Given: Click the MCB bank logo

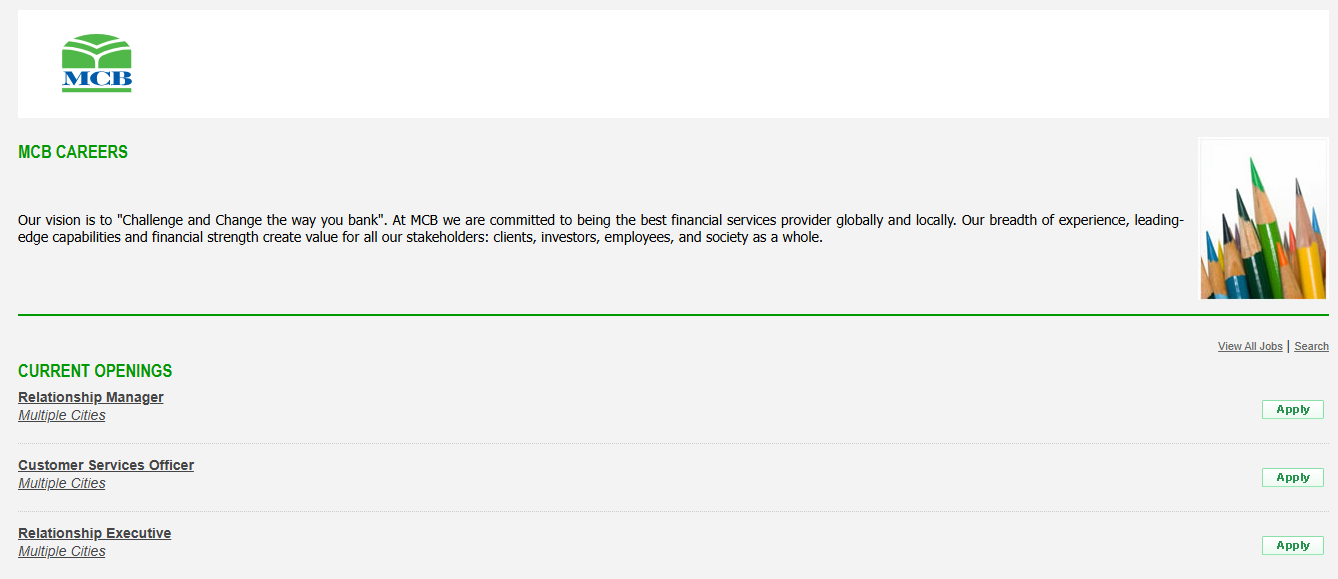Looking at the screenshot, I should [96, 64].
